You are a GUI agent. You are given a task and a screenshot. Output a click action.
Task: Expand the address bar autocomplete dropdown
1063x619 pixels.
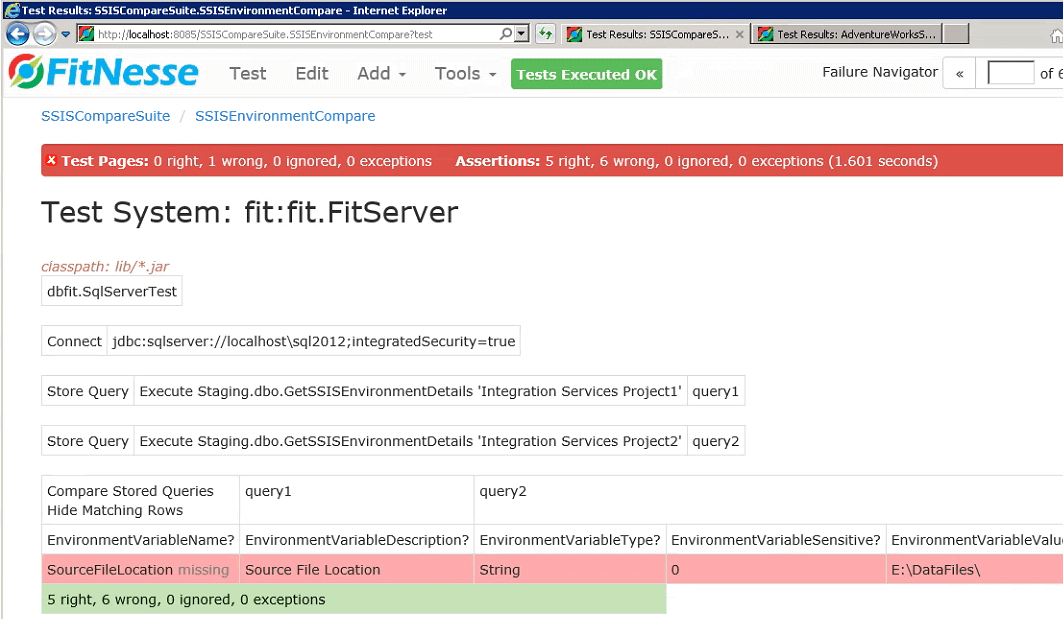click(x=522, y=34)
